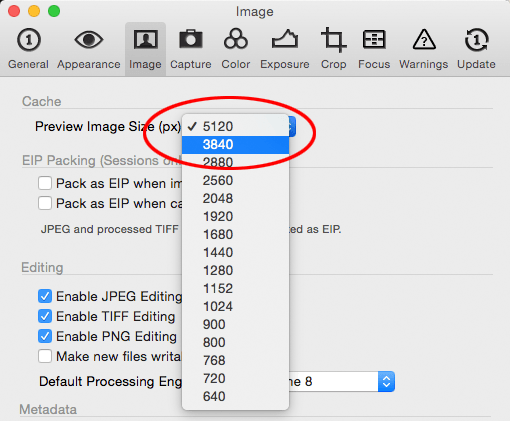Open the Appearance eye icon
This screenshot has height=421, width=510.
pyautogui.click(x=89, y=40)
